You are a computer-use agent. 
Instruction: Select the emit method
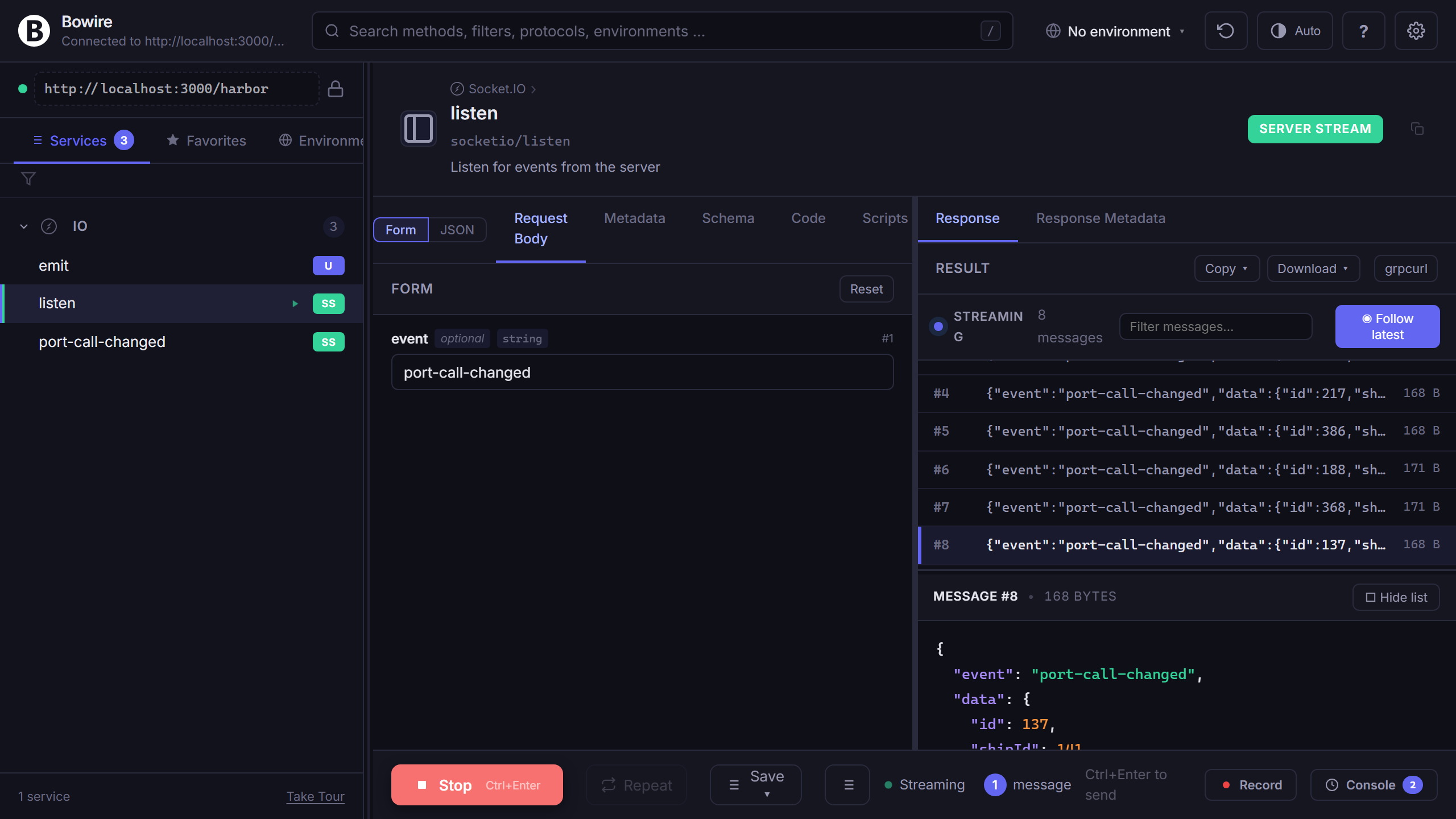182,266
